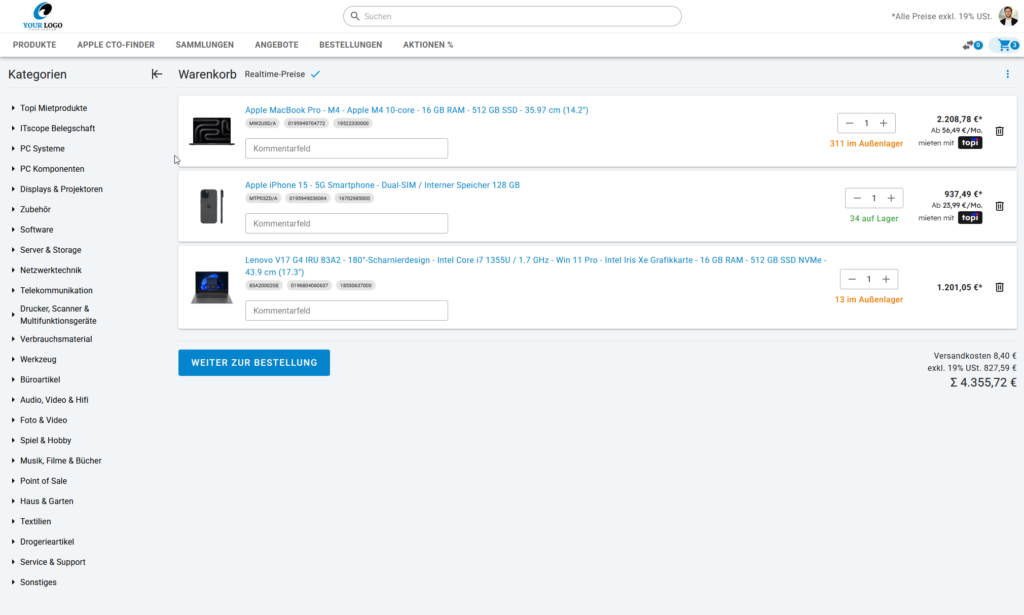
Task: Click the topi badge for MacBook Pro
Action: (x=970, y=143)
